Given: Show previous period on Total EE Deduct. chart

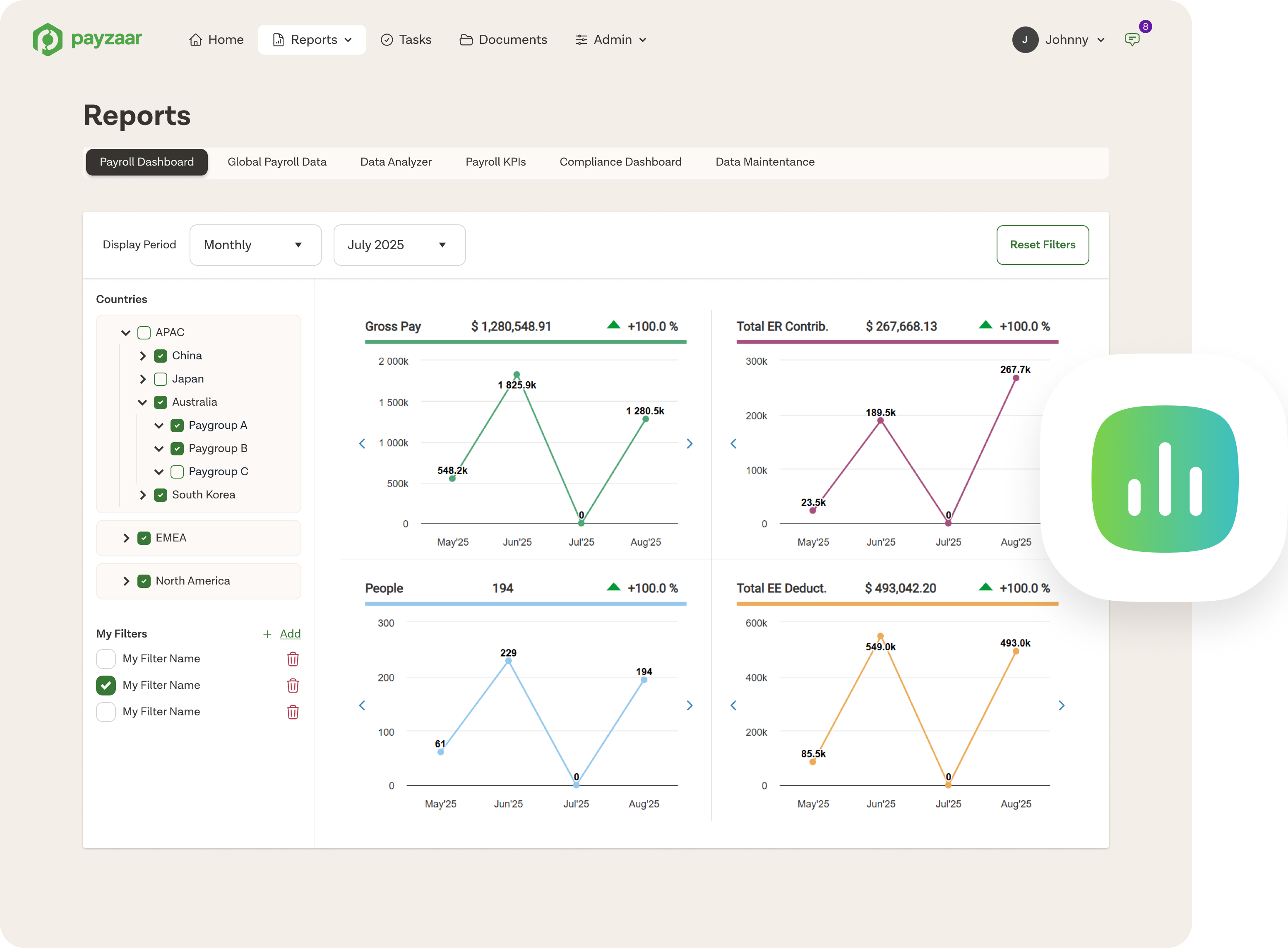Looking at the screenshot, I should click(x=733, y=705).
